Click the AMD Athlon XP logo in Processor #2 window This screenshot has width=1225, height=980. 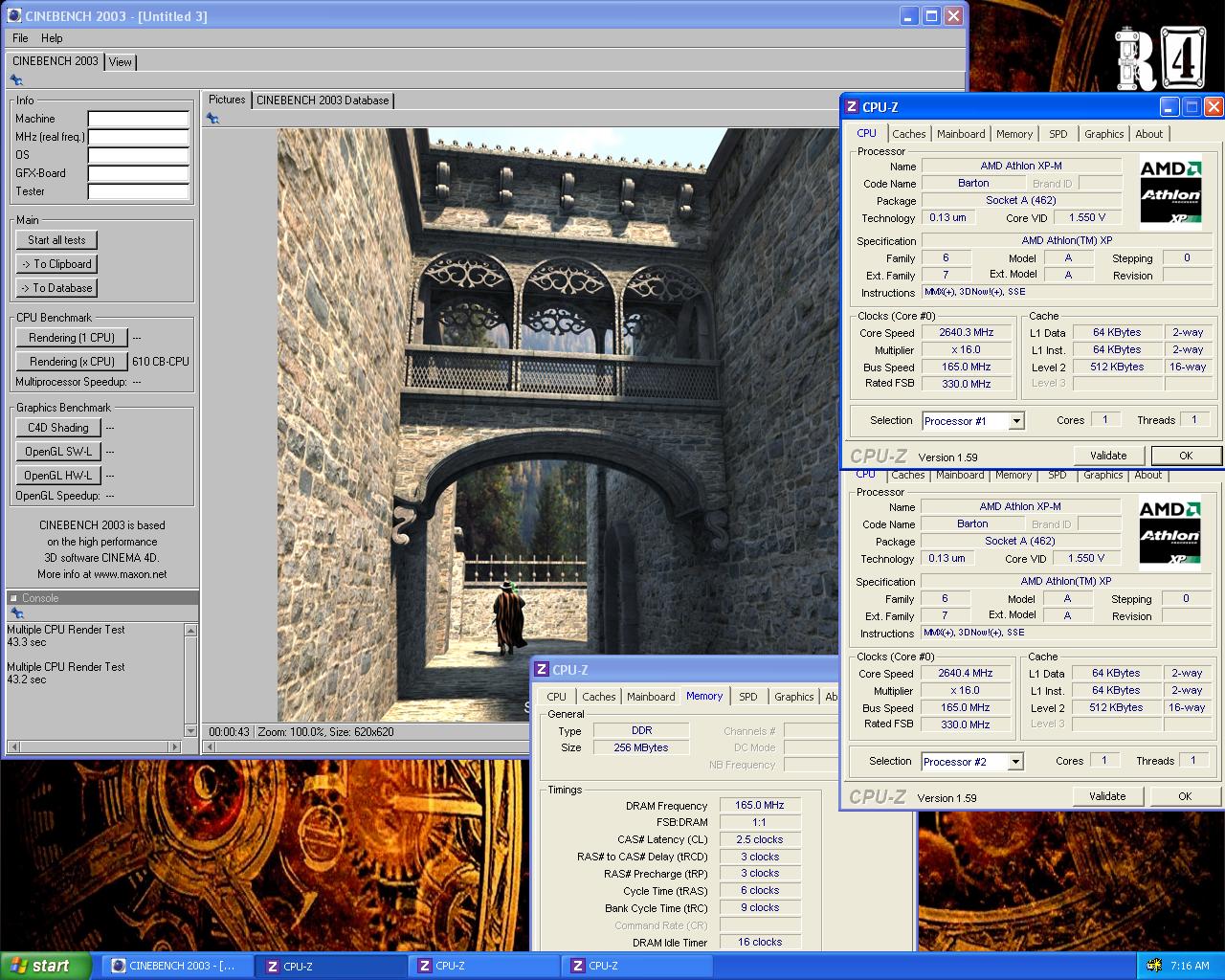[1169, 533]
